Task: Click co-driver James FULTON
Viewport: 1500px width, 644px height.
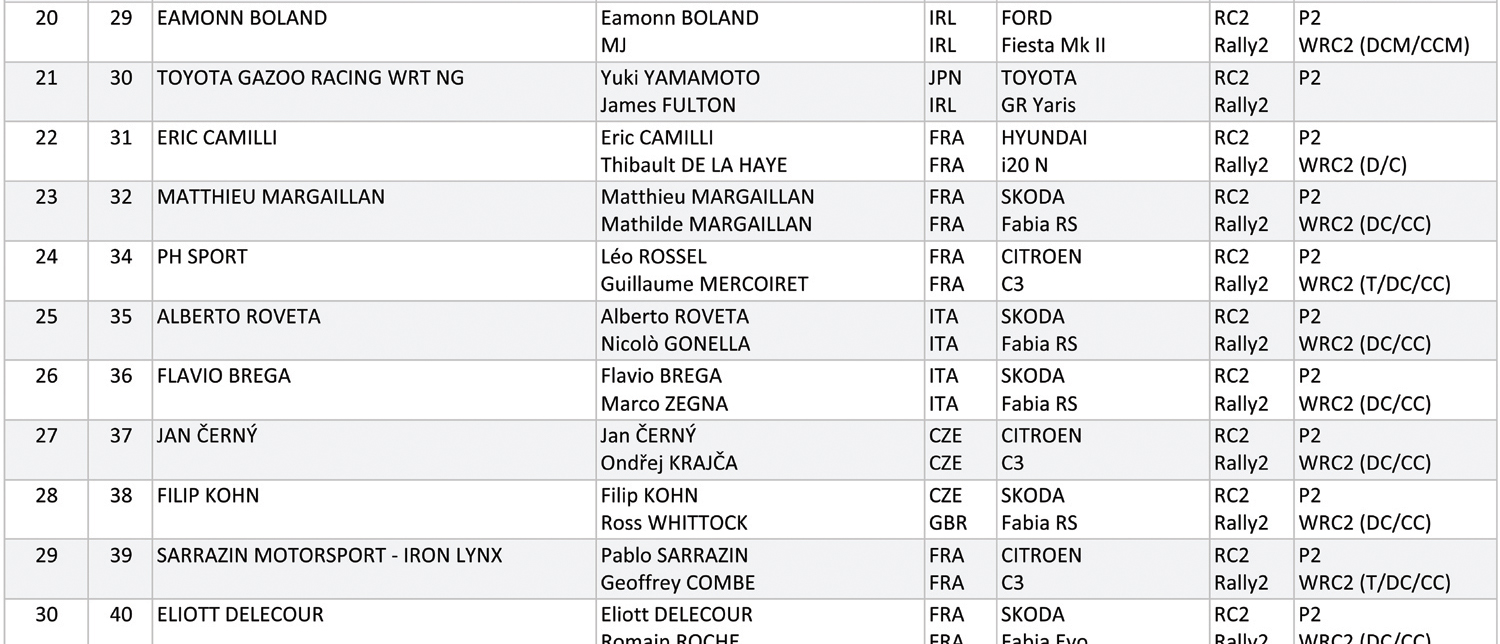Action: pos(668,105)
